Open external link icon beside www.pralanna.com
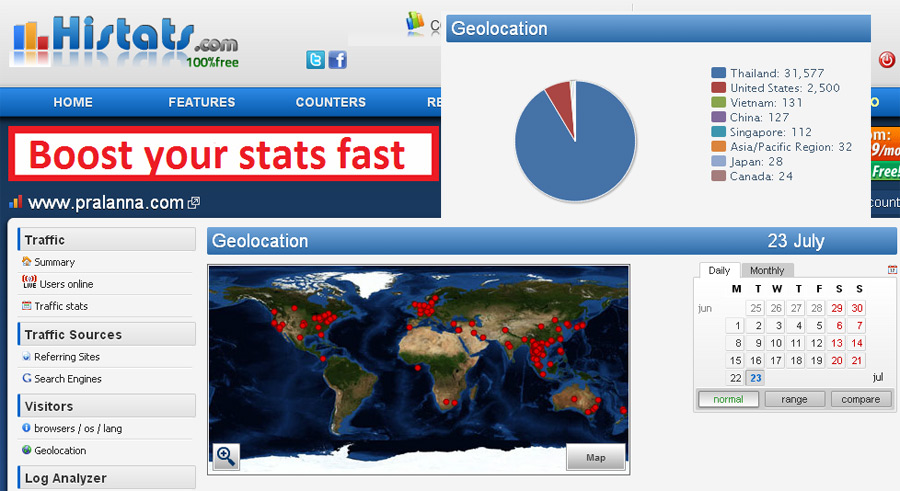Viewport: 900px width, 491px height. 194,202
